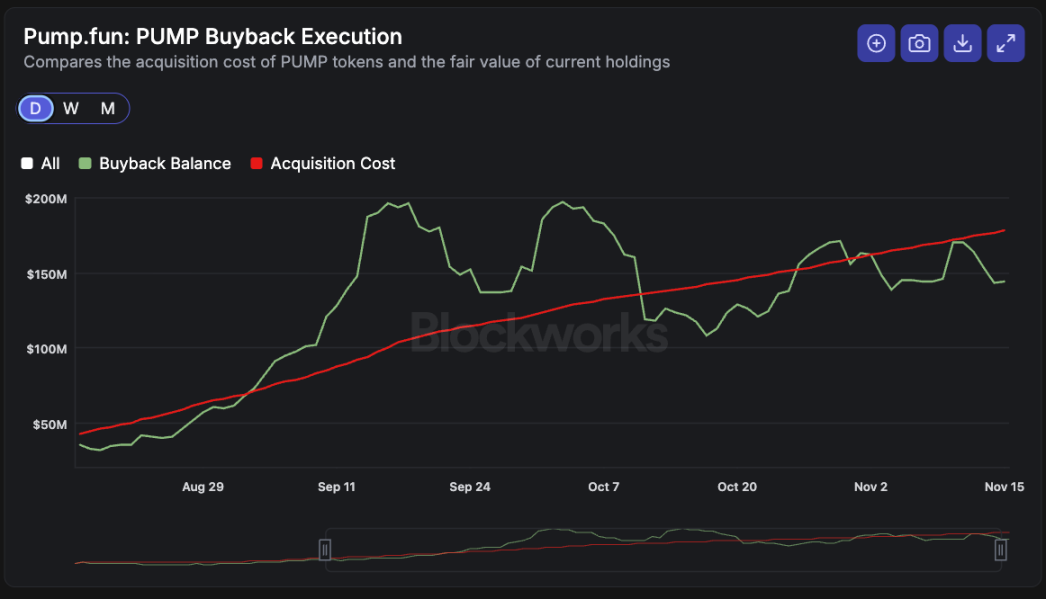Toggle the All legend checkbox

pos(28,163)
